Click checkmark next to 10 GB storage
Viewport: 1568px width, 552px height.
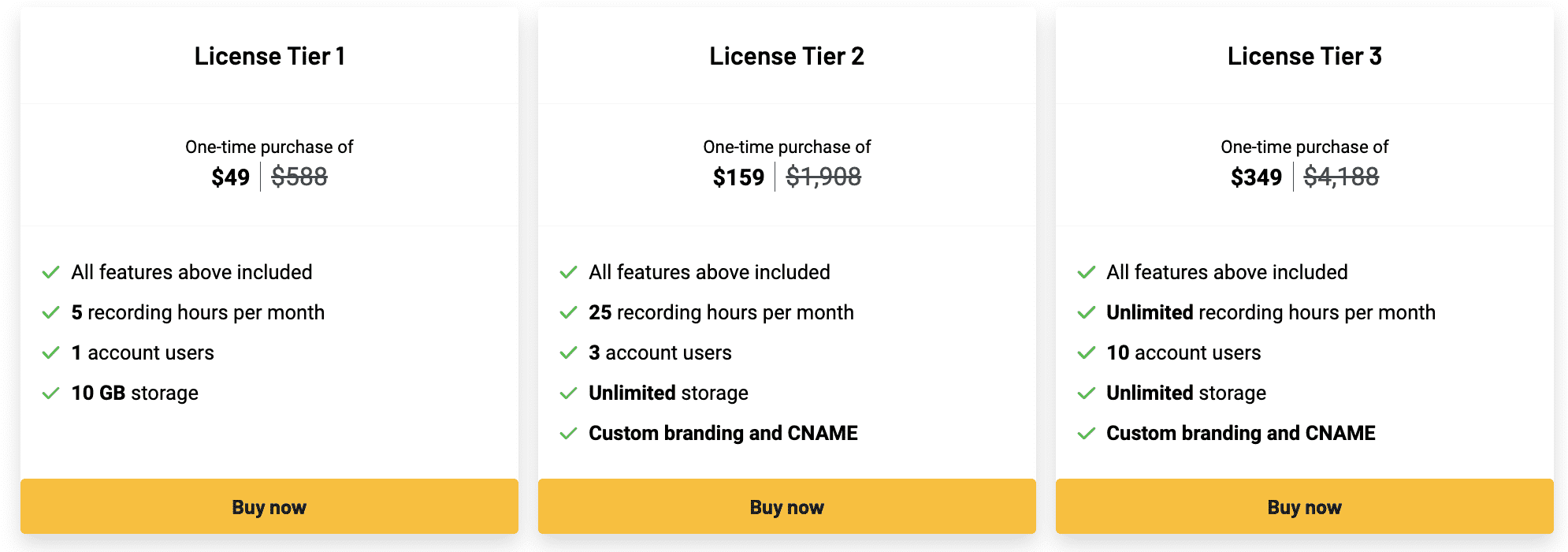pos(51,393)
